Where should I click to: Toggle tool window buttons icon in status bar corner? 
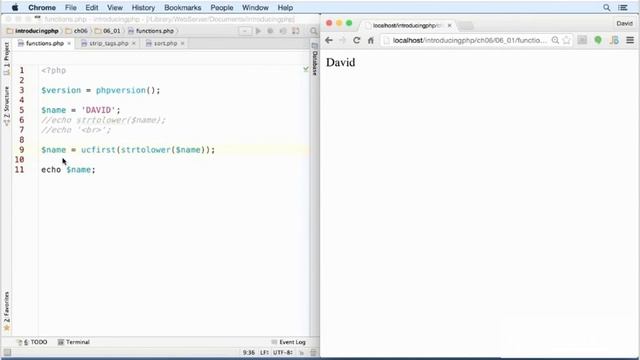7,352
